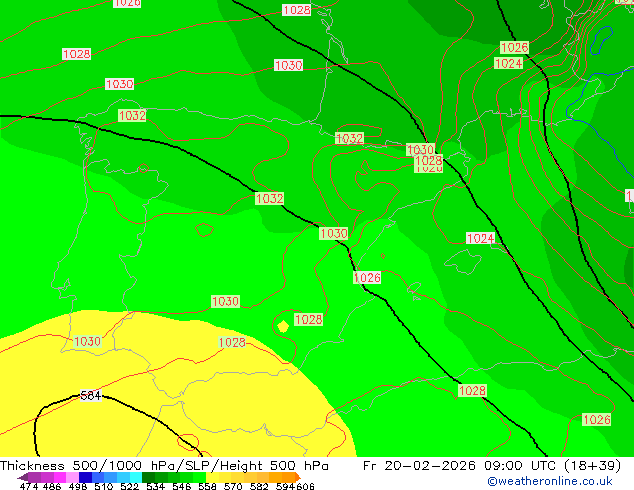The height and width of the screenshot is (490, 634).
Task: Click the small yellow diamond patch on map
Action: coord(283,326)
